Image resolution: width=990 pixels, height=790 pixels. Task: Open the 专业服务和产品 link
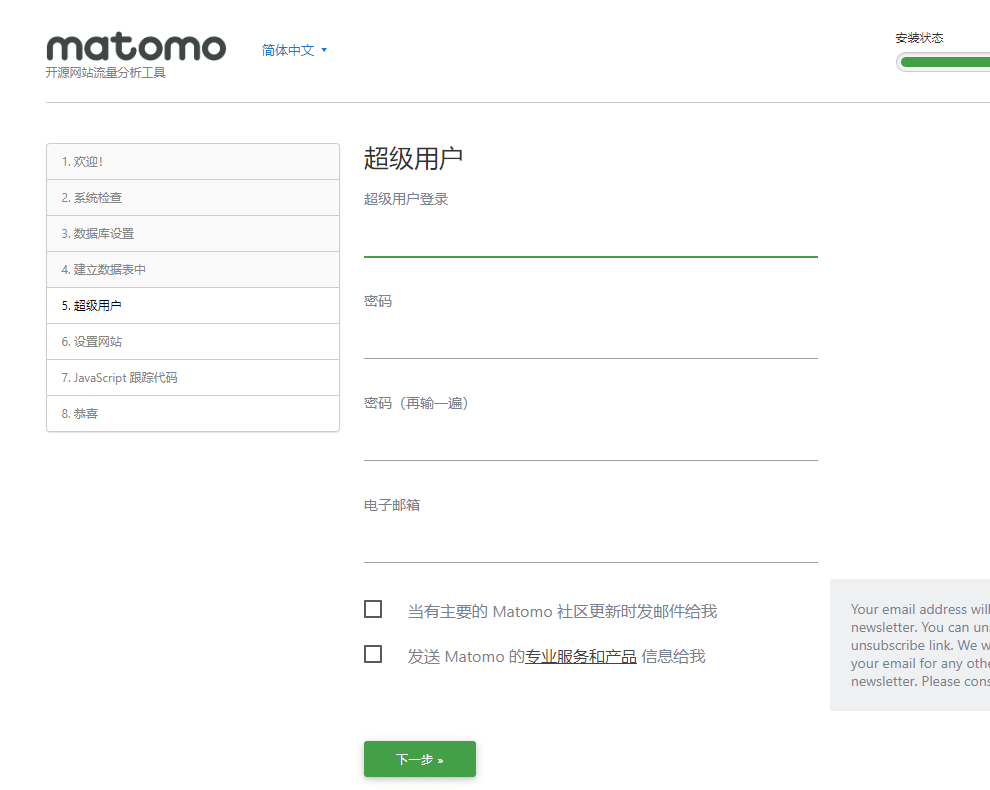[580, 657]
